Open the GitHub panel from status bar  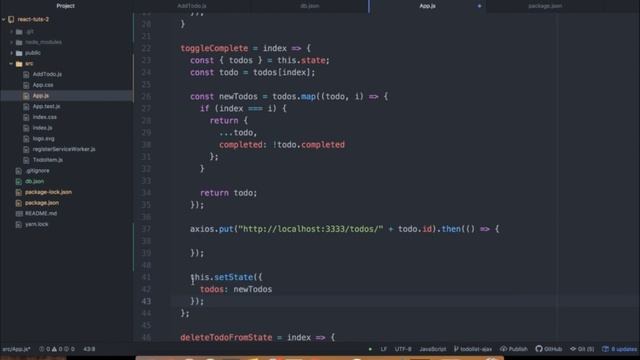549,349
